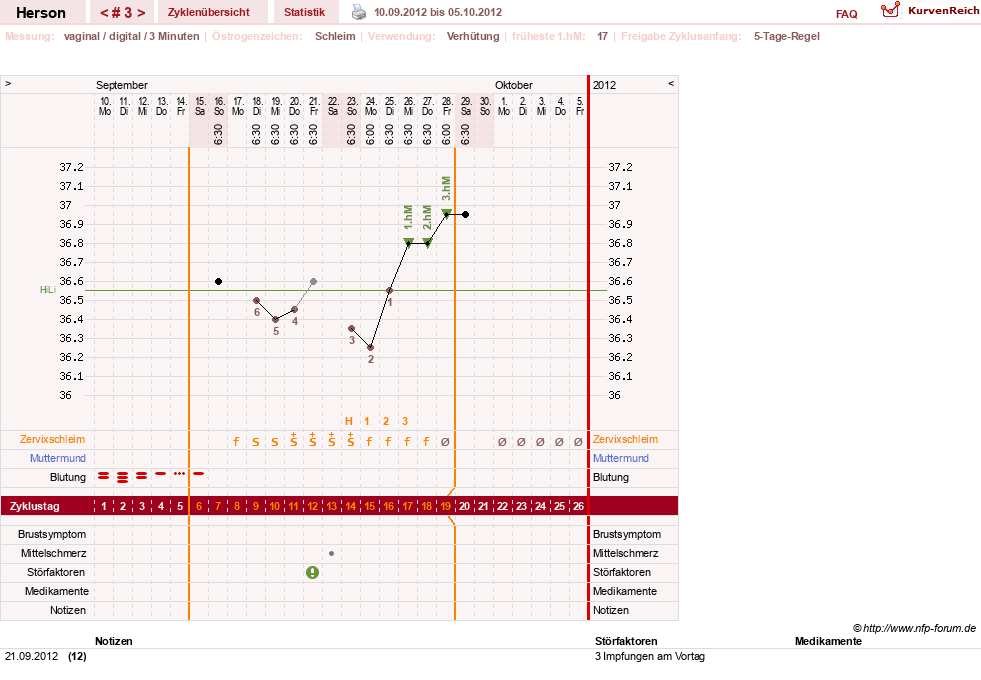Click the Mittelschmerz label on the right

(625, 553)
